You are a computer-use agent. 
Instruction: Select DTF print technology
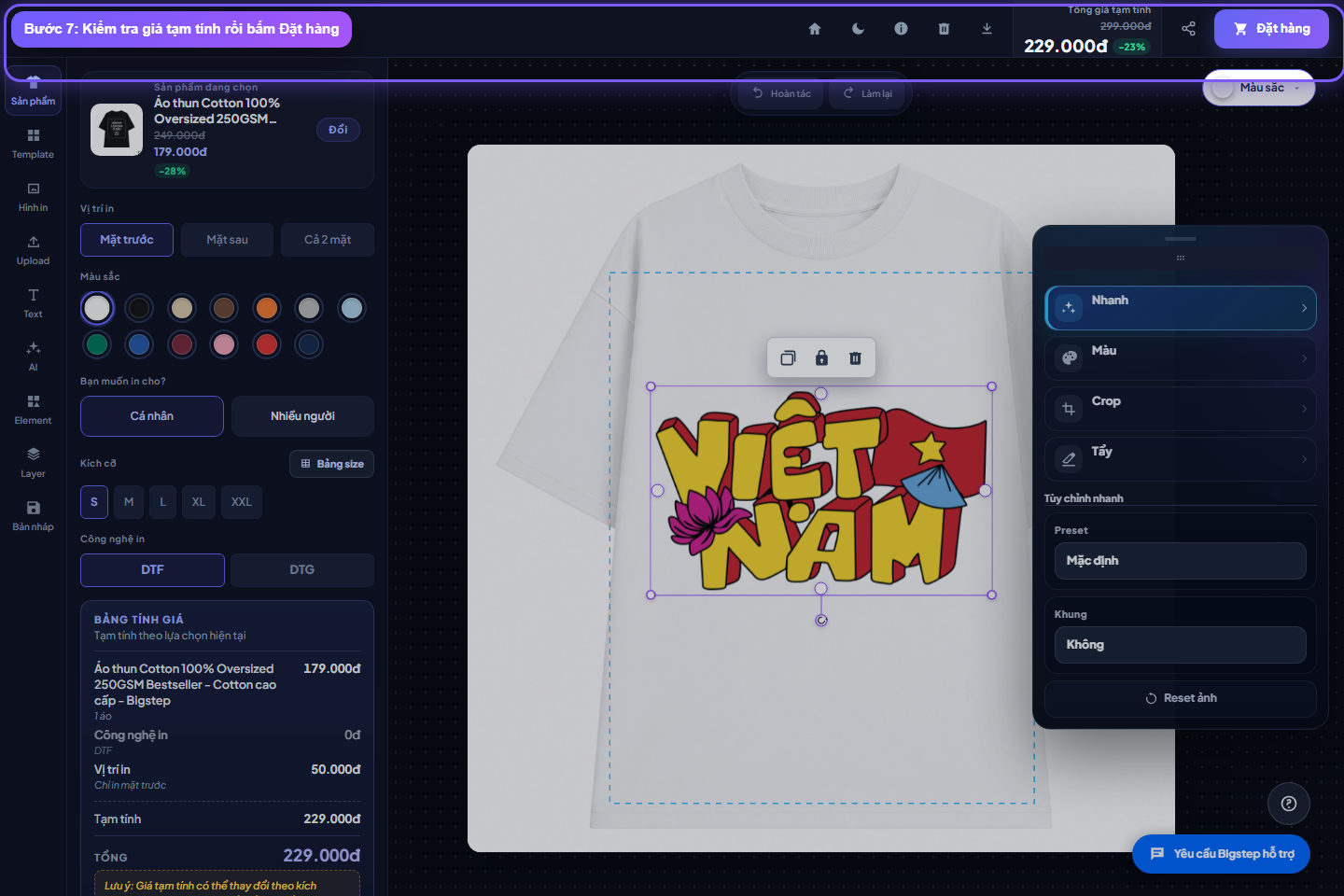(x=152, y=570)
